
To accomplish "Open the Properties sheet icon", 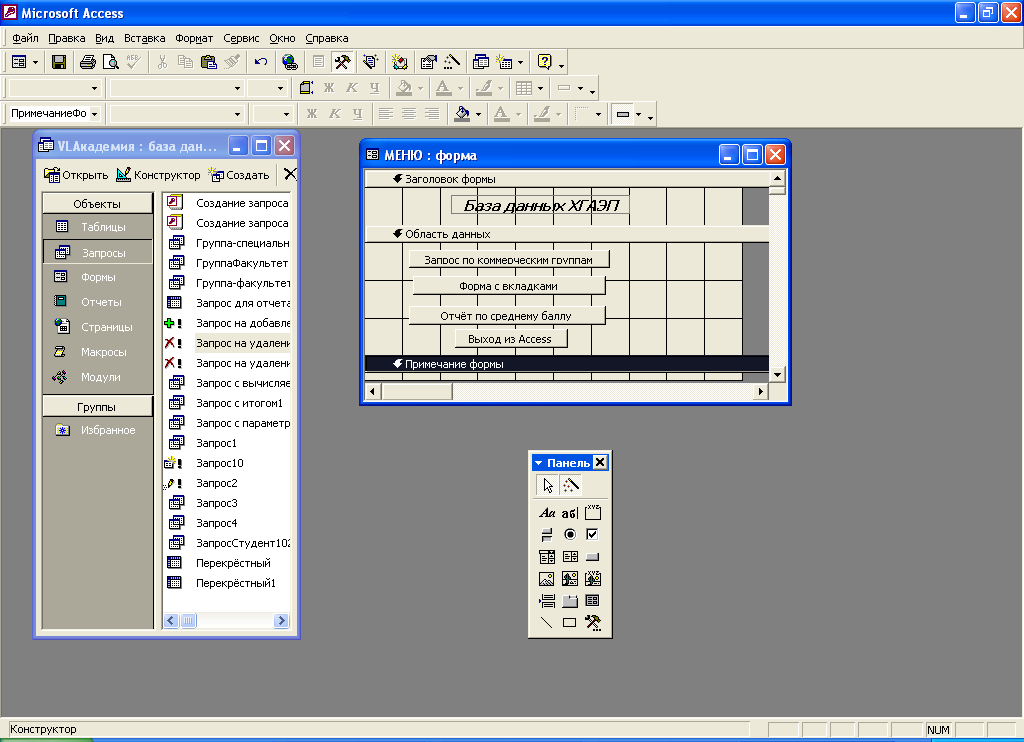I will pyautogui.click(x=428, y=62).
